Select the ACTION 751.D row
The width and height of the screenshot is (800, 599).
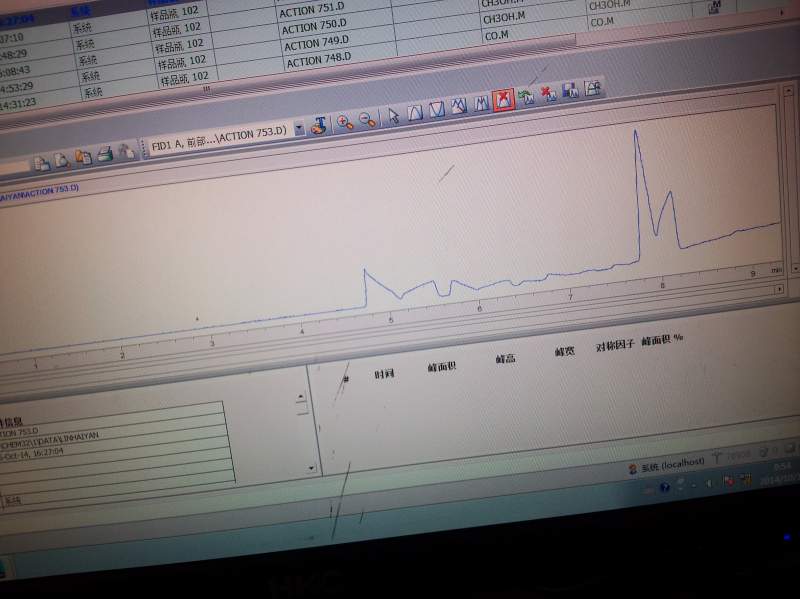312,10
